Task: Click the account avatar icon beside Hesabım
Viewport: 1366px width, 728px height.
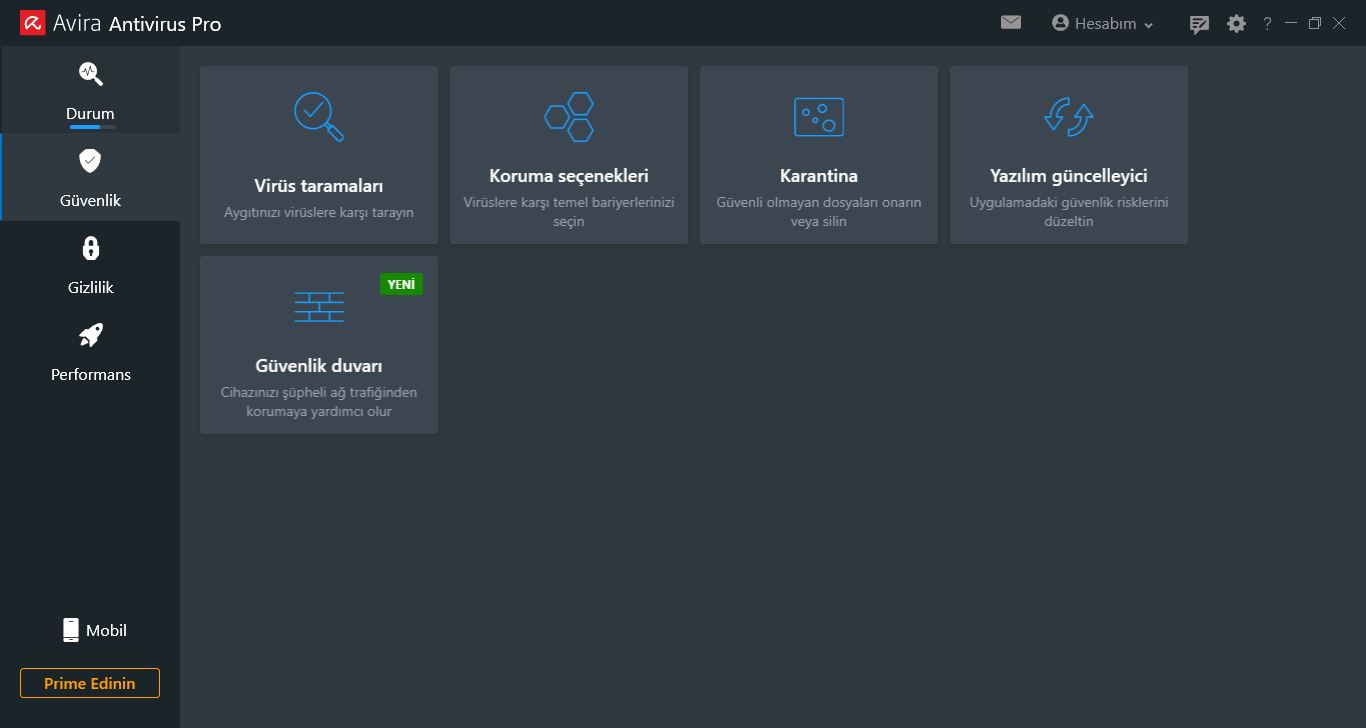Action: tap(1061, 22)
